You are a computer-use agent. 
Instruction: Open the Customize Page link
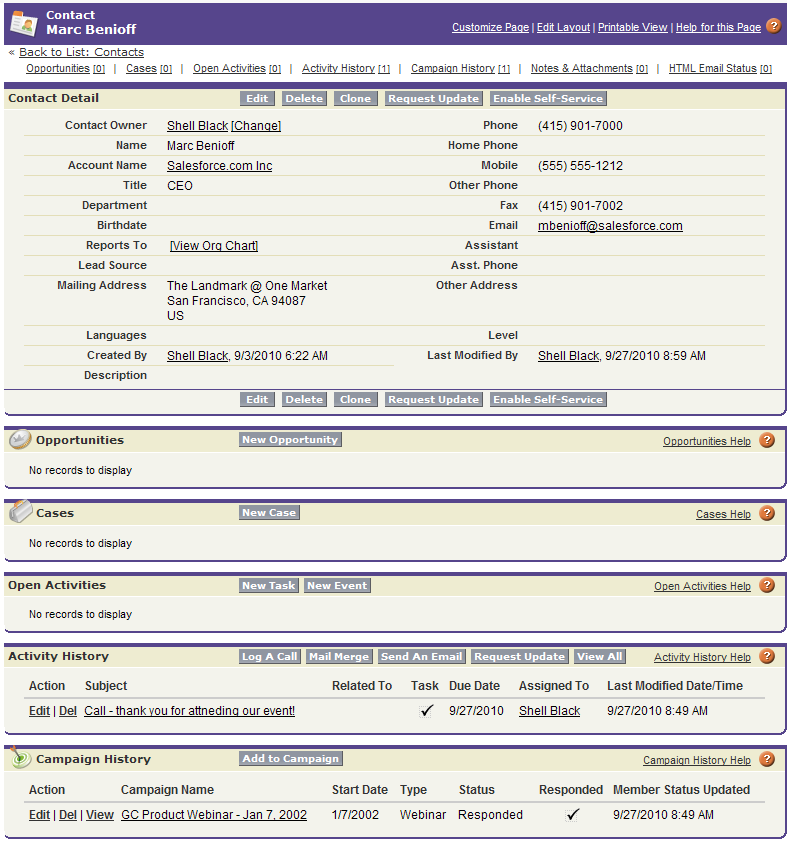[x=490, y=27]
